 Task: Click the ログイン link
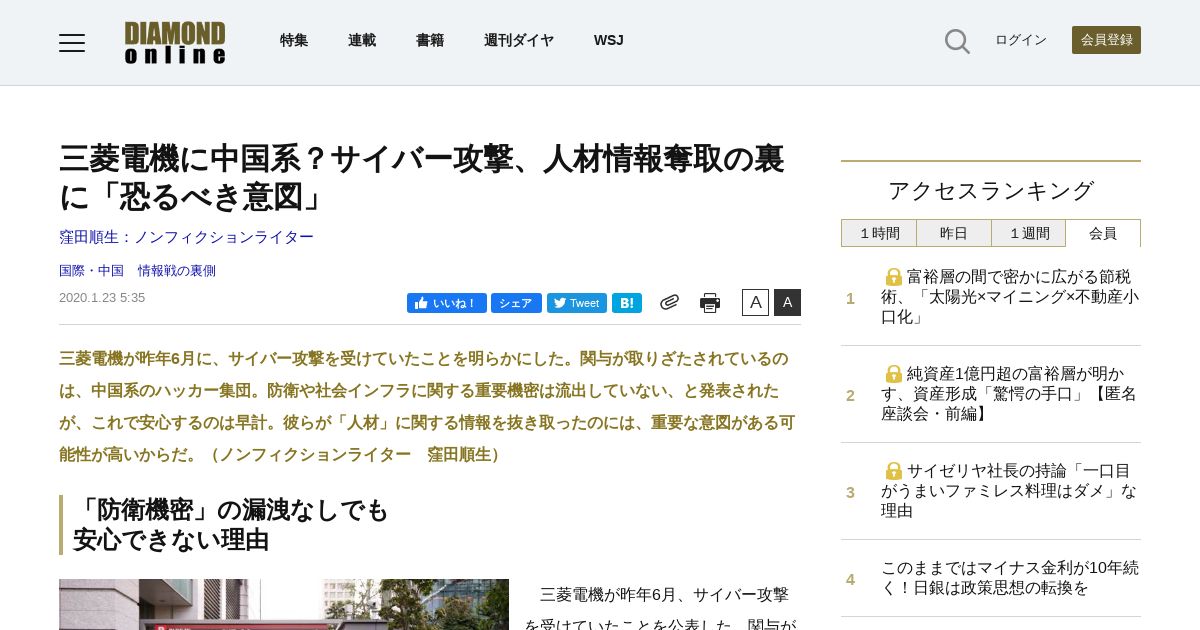point(1021,40)
